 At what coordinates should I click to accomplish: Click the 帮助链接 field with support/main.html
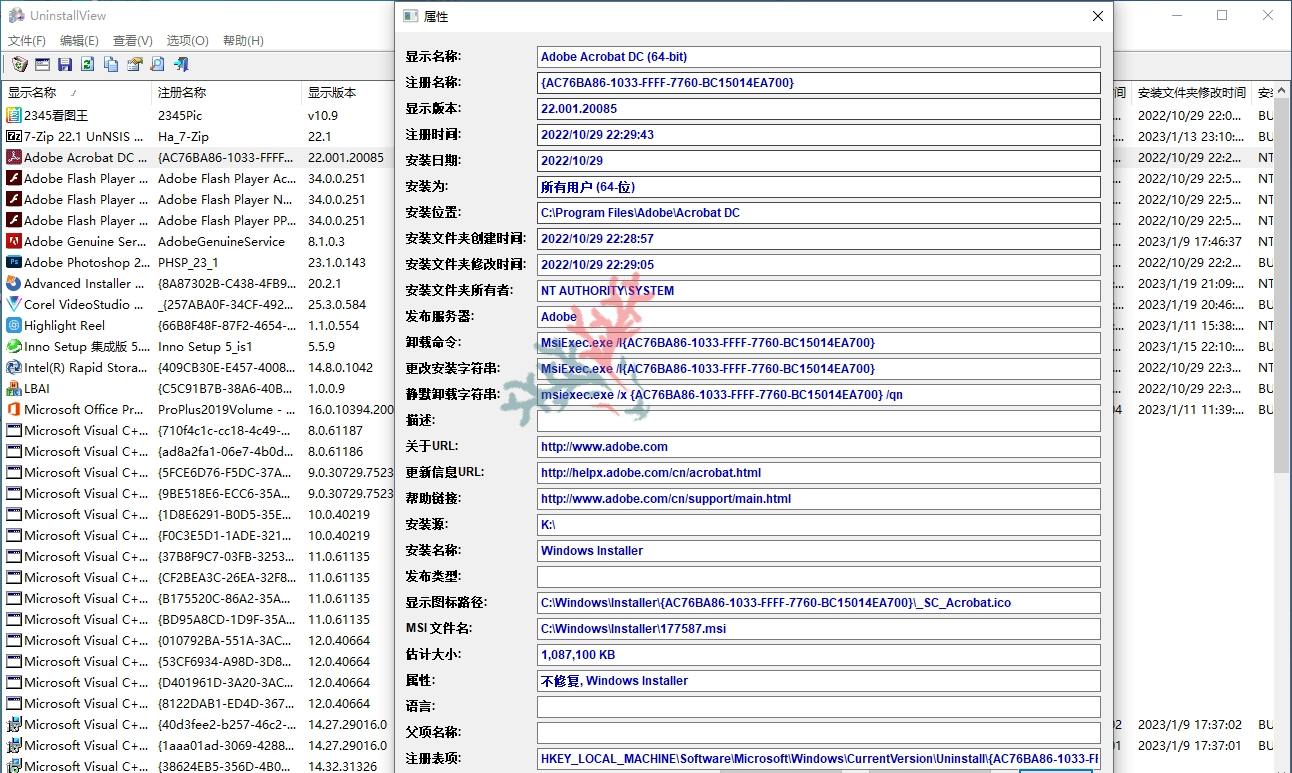click(818, 499)
